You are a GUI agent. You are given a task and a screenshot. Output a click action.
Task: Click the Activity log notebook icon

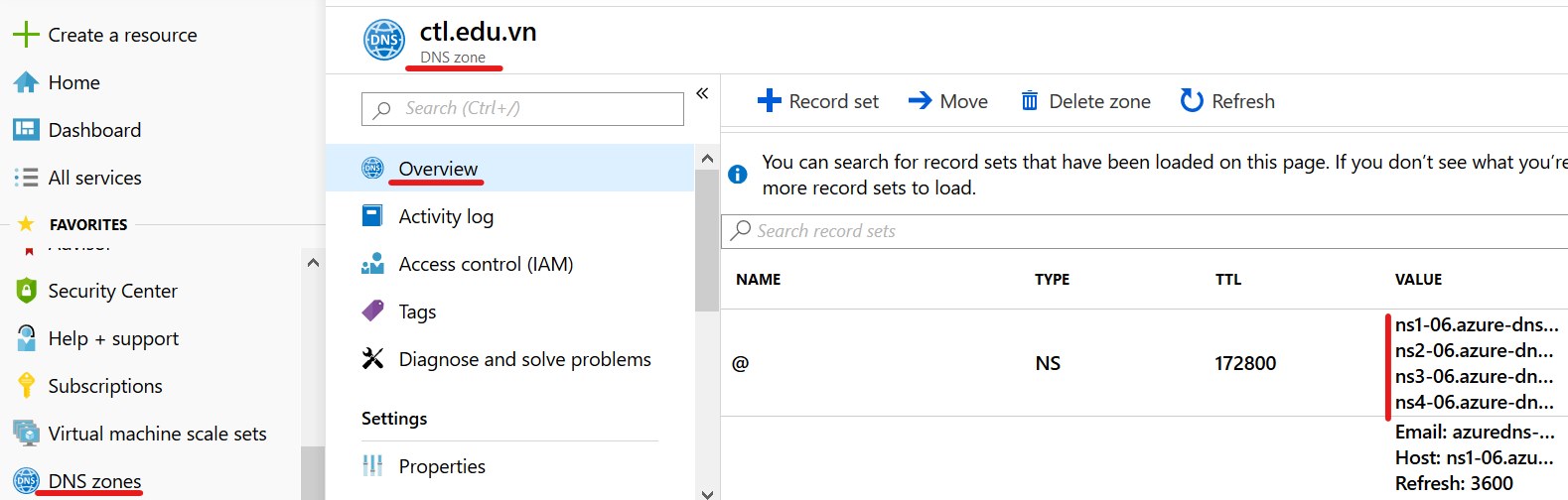coord(372,216)
